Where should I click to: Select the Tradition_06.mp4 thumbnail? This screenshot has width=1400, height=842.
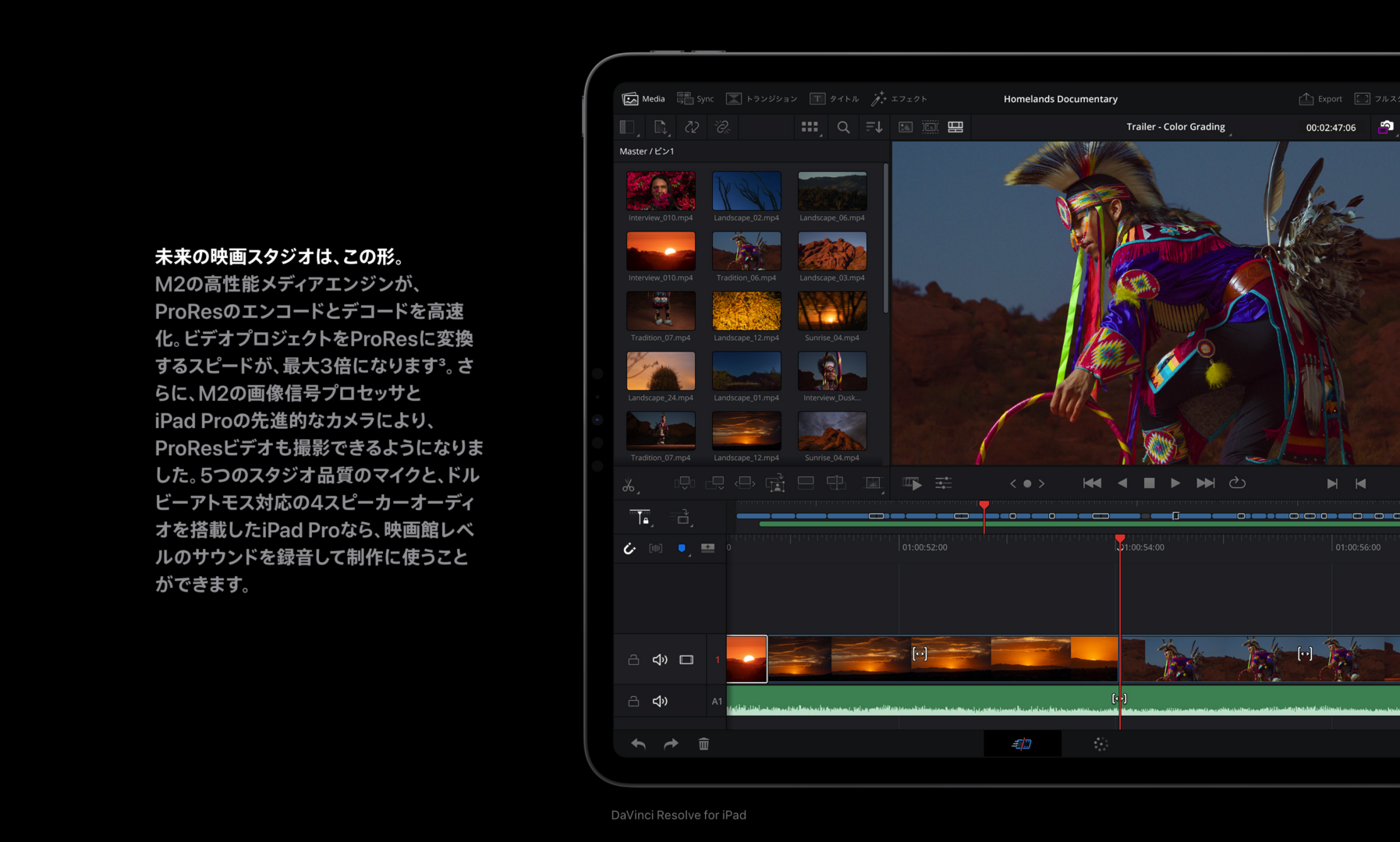746,251
